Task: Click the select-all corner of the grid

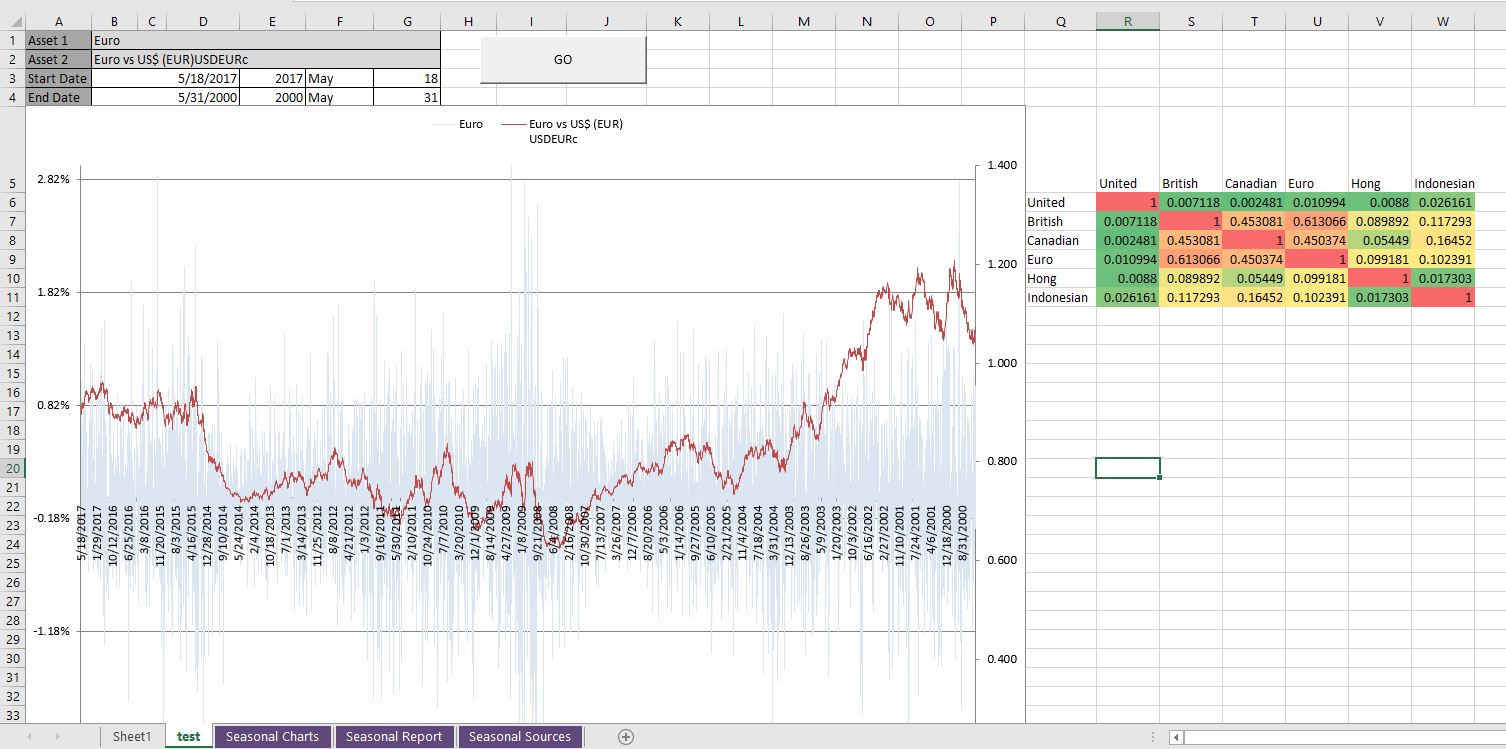Action: 12,21
